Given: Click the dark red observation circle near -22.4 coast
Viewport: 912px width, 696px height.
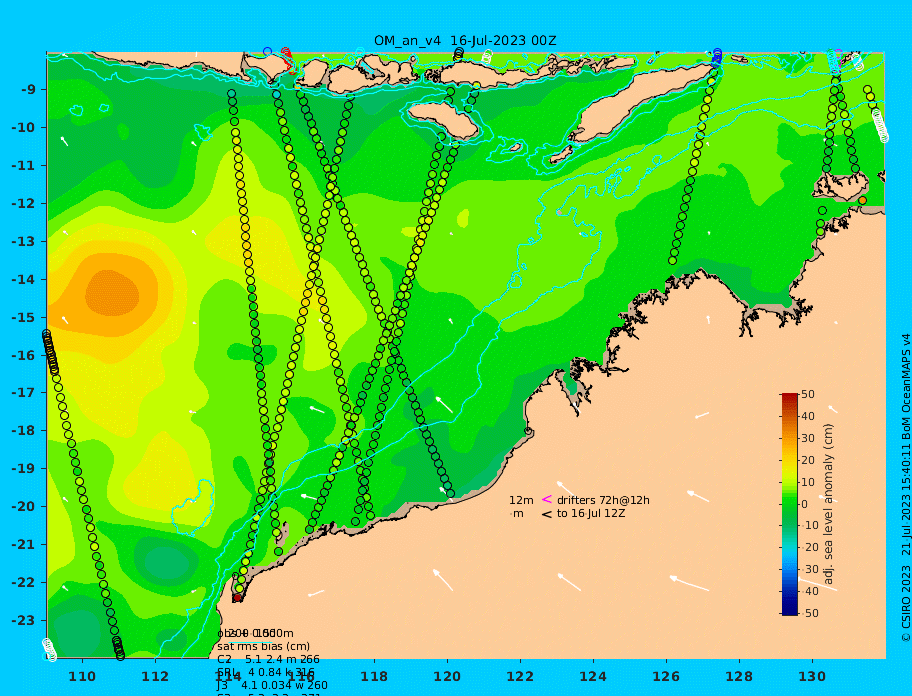Looking at the screenshot, I should click(x=237, y=597).
